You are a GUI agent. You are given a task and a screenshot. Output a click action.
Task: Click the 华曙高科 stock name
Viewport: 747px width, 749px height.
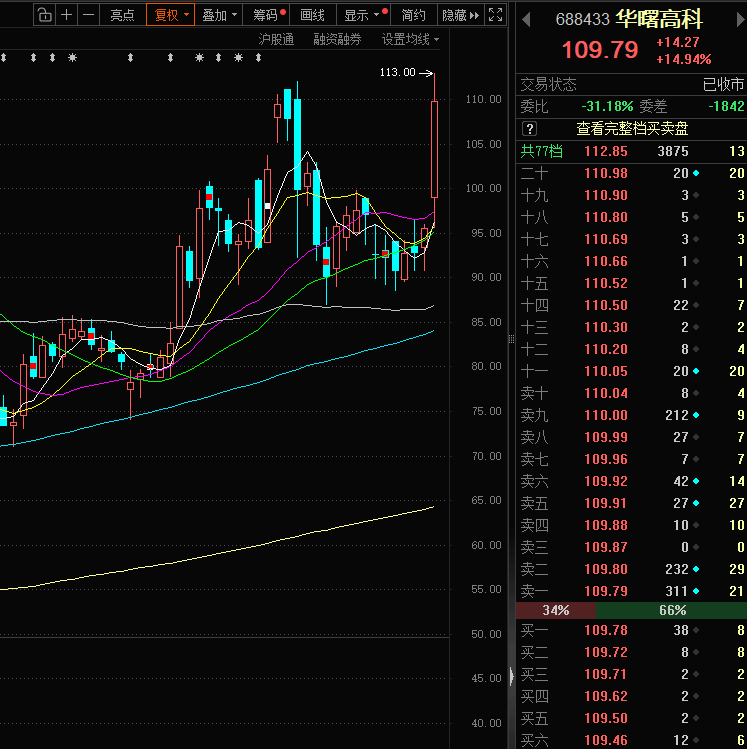[x=659, y=19]
